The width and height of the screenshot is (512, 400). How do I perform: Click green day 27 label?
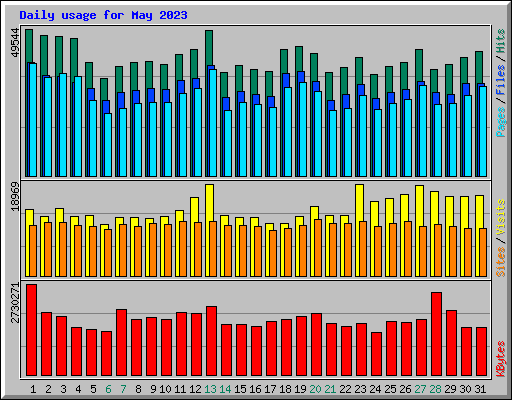(420, 389)
